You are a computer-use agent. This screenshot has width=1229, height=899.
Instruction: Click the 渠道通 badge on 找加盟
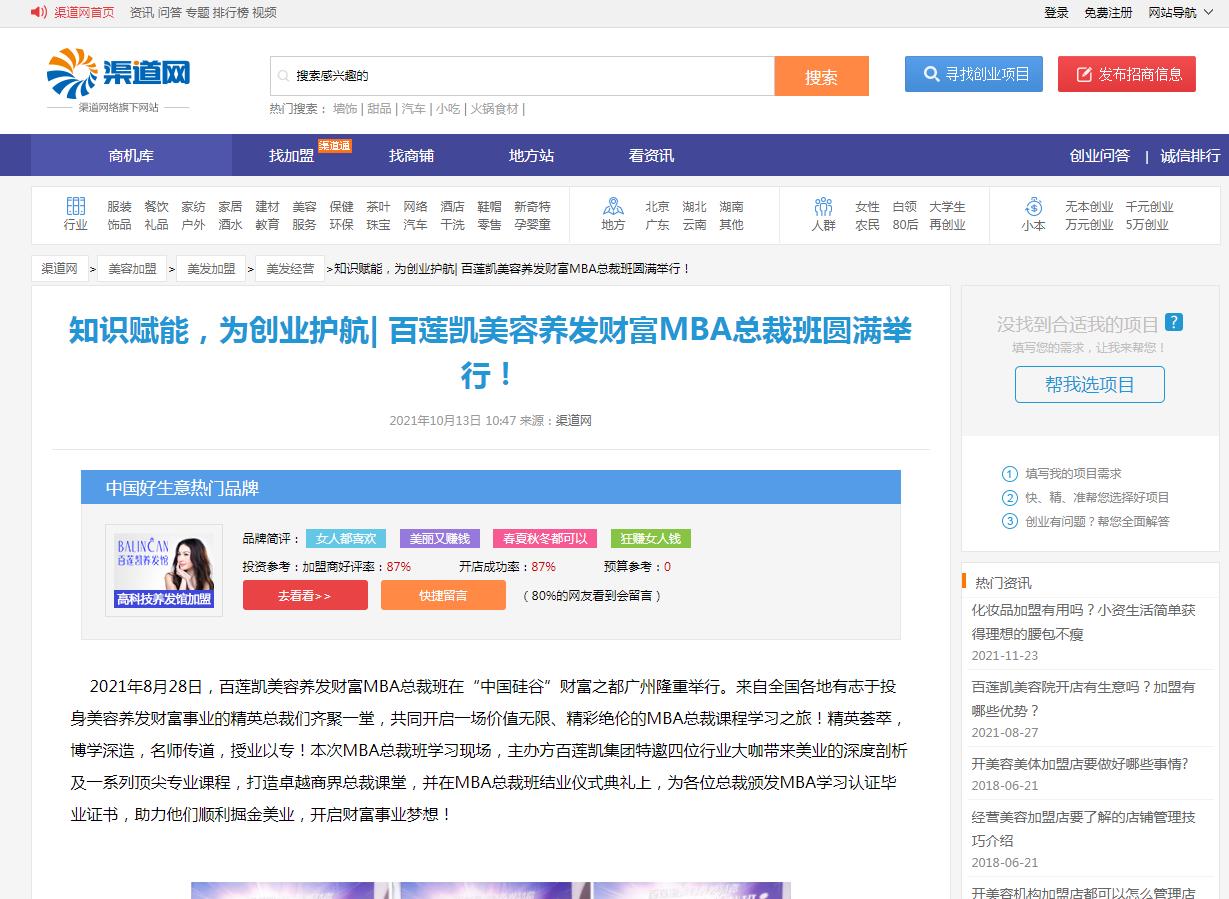point(335,145)
